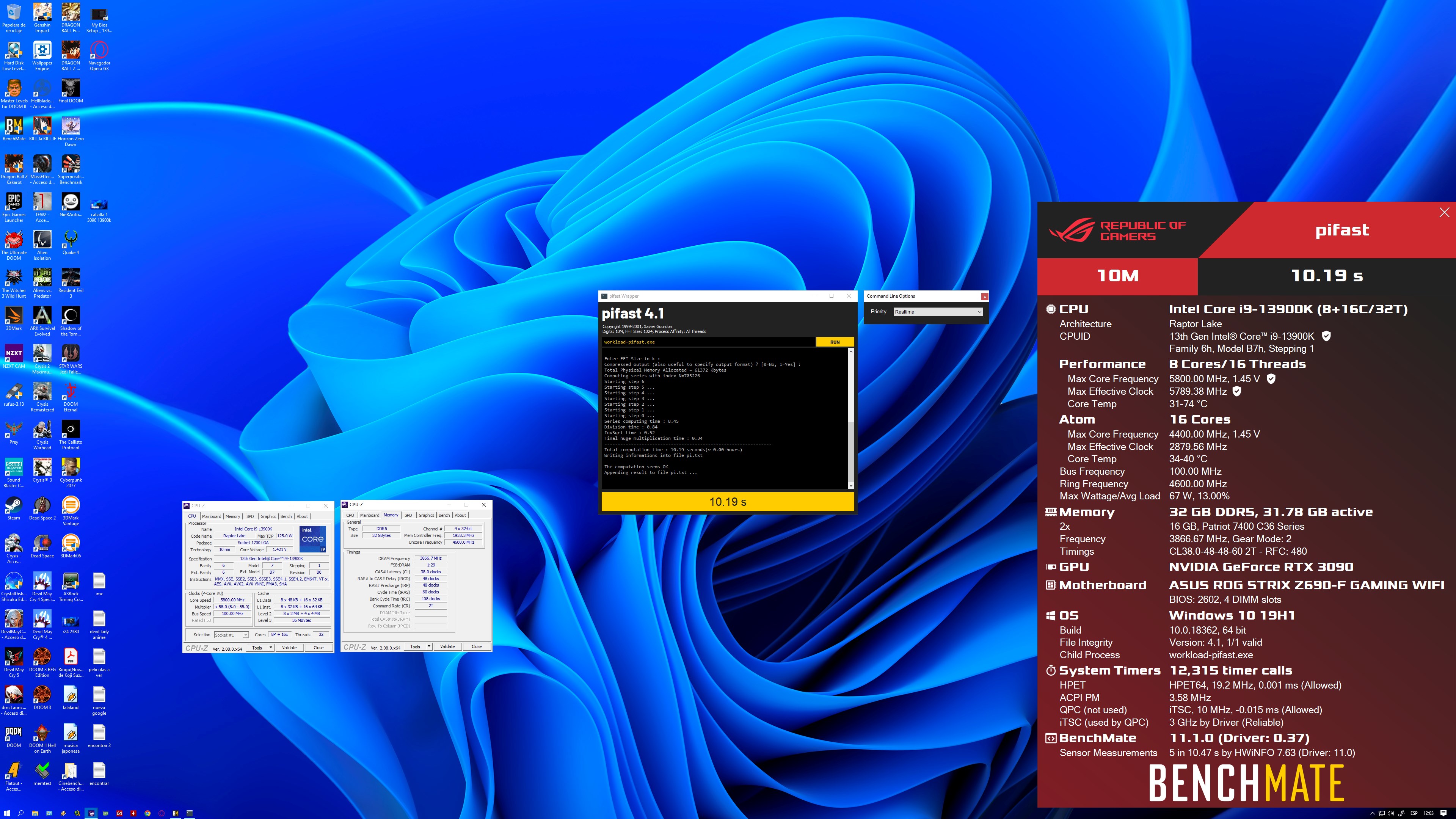1456x819 pixels.
Task: Switch to Chrome on the taskbar
Action: 147,813
